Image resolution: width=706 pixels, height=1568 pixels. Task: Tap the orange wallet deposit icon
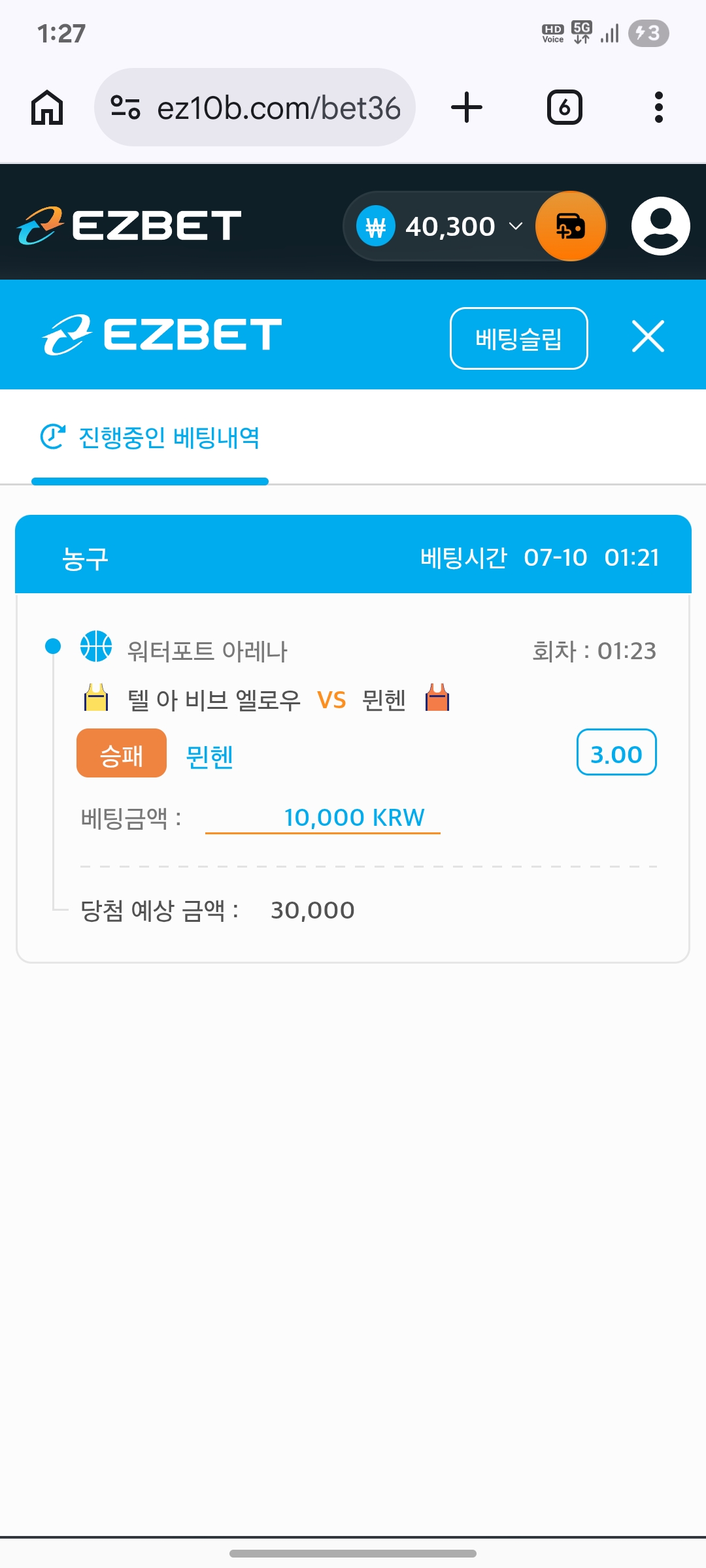pos(571,226)
